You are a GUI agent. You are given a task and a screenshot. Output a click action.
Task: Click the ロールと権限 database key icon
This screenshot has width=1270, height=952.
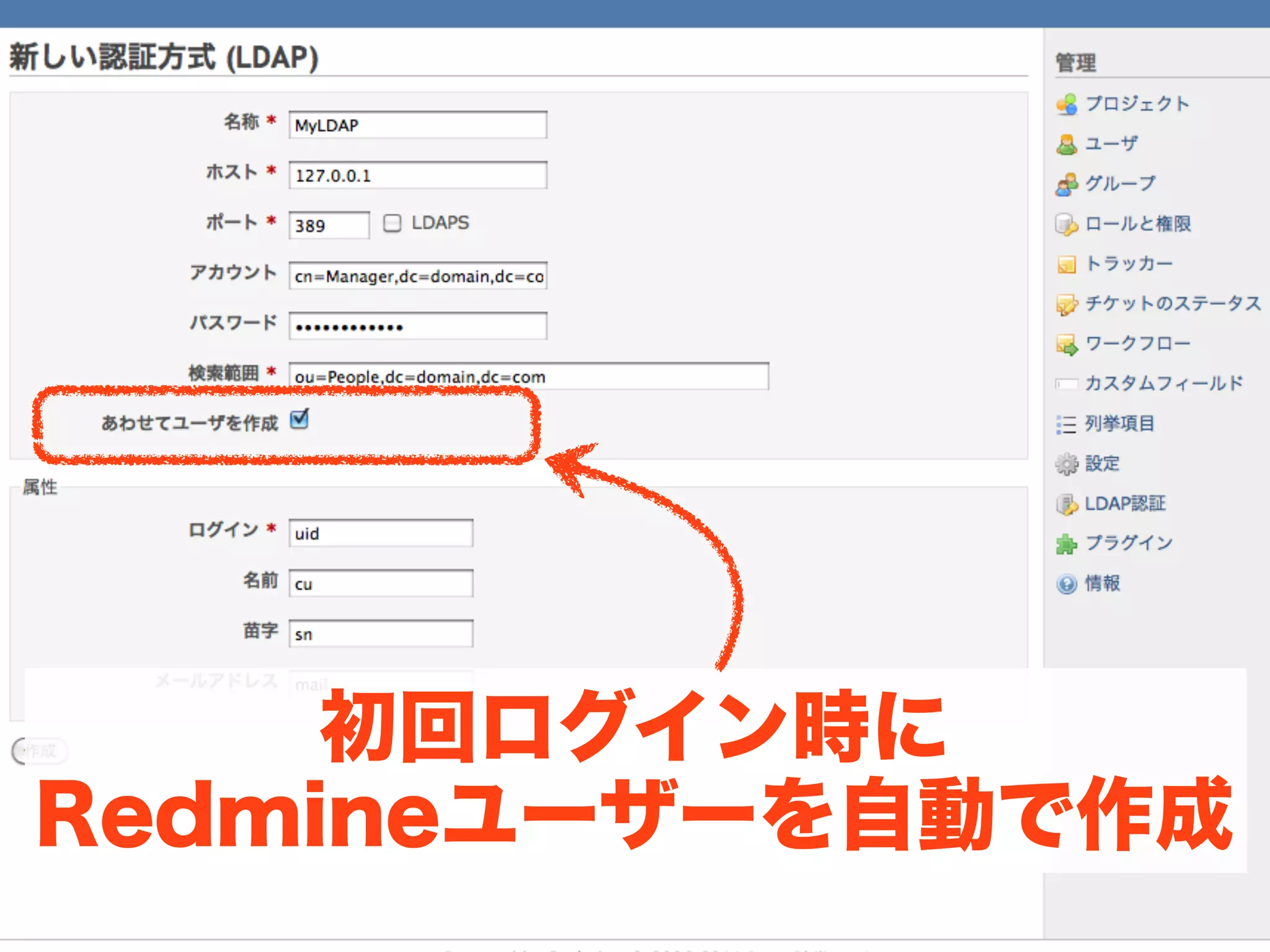pos(1067,224)
